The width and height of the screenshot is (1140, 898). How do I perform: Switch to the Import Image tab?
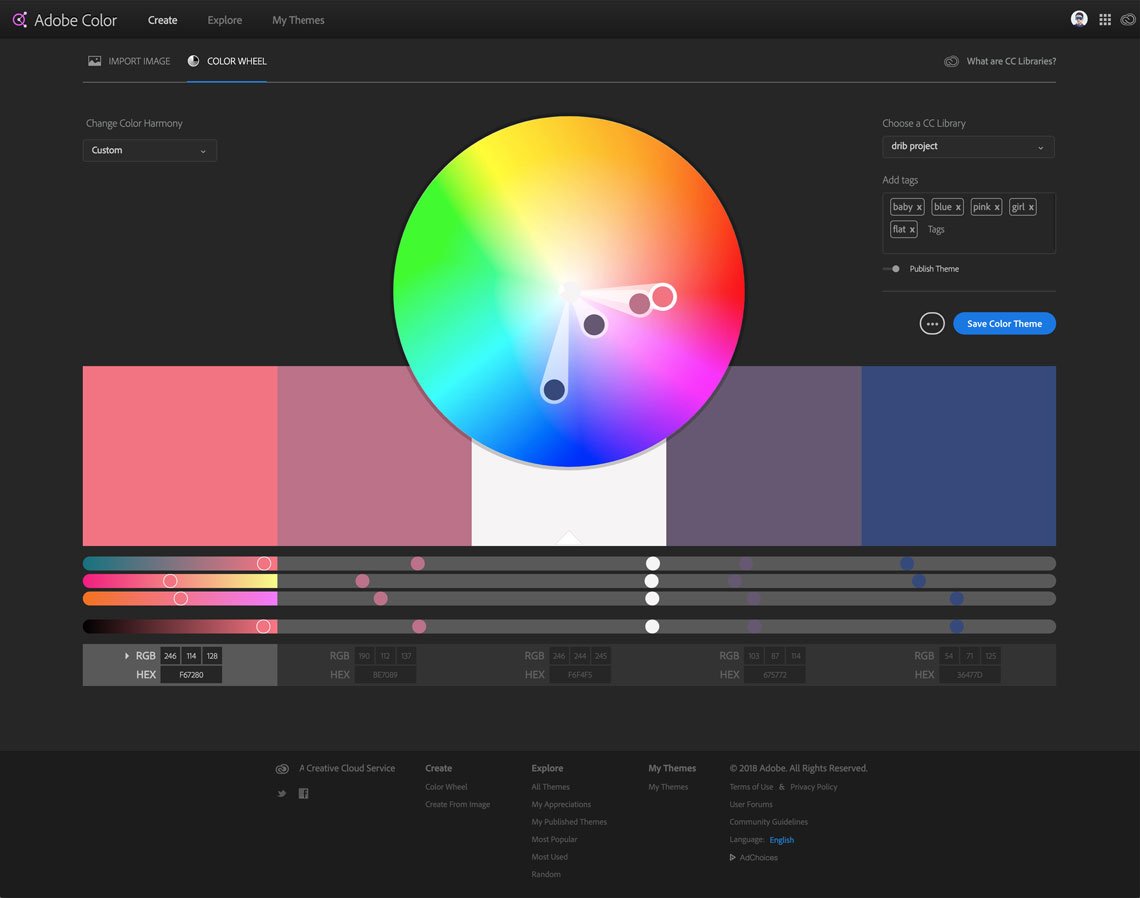pos(129,61)
